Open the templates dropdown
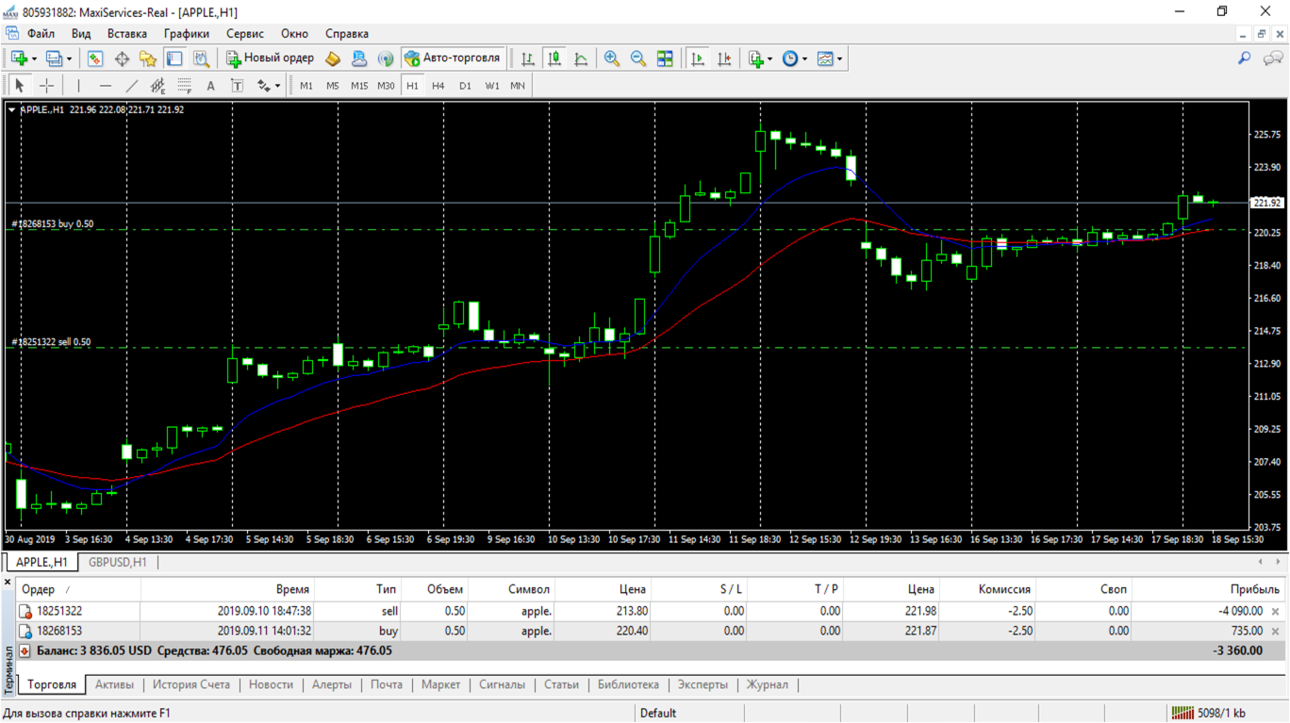 pyautogui.click(x=830, y=59)
